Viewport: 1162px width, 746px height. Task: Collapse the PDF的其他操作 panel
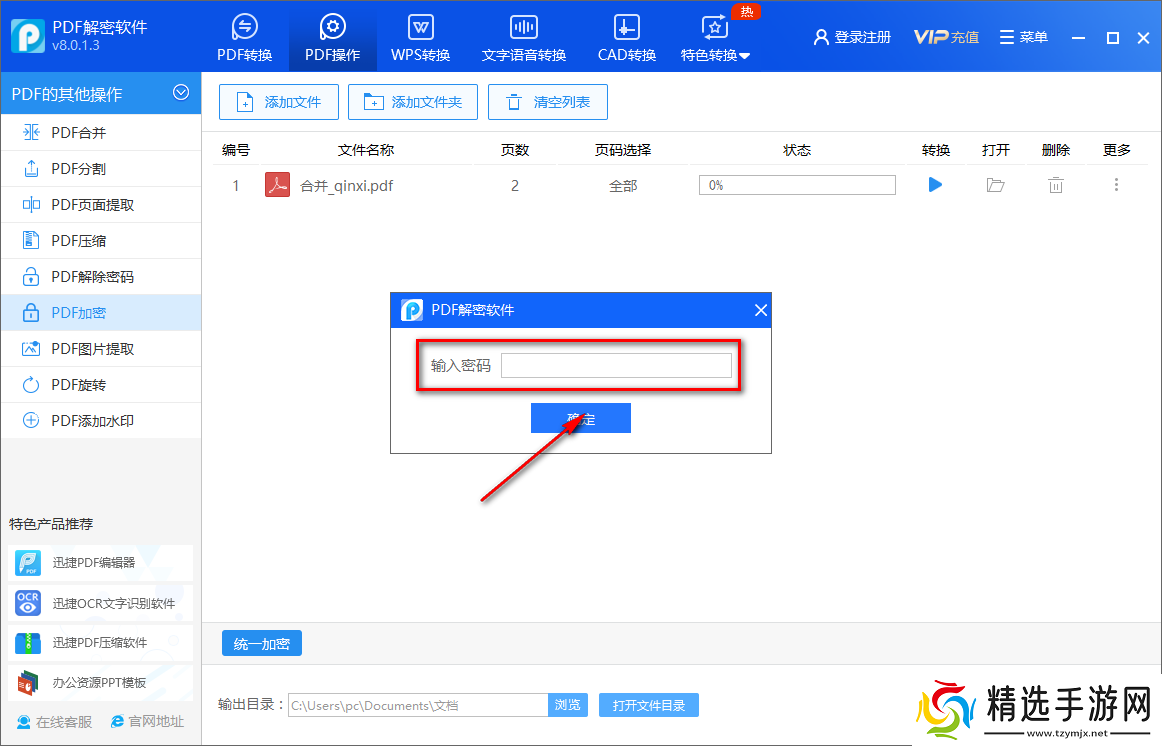tap(181, 92)
